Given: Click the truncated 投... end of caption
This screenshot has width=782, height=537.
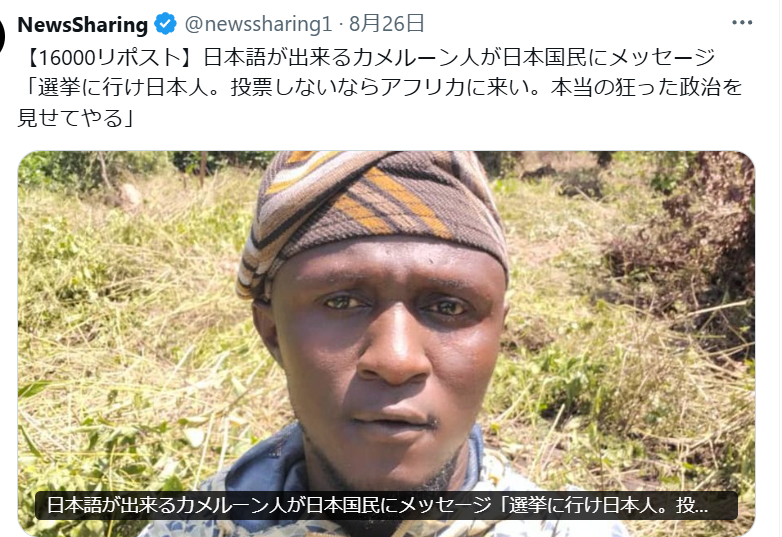Looking at the screenshot, I should (692, 506).
